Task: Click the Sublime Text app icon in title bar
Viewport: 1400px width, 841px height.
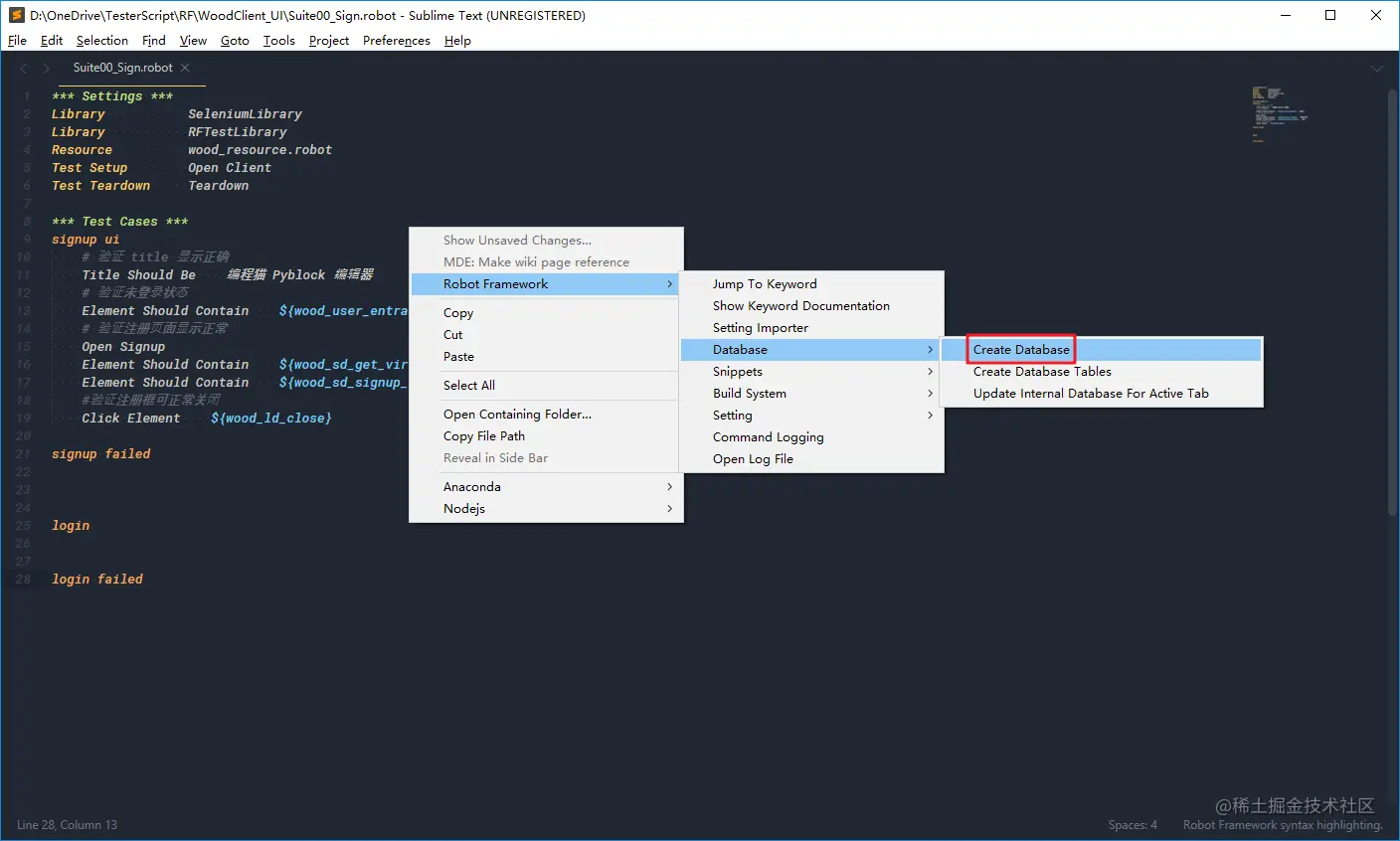Action: 16,15
